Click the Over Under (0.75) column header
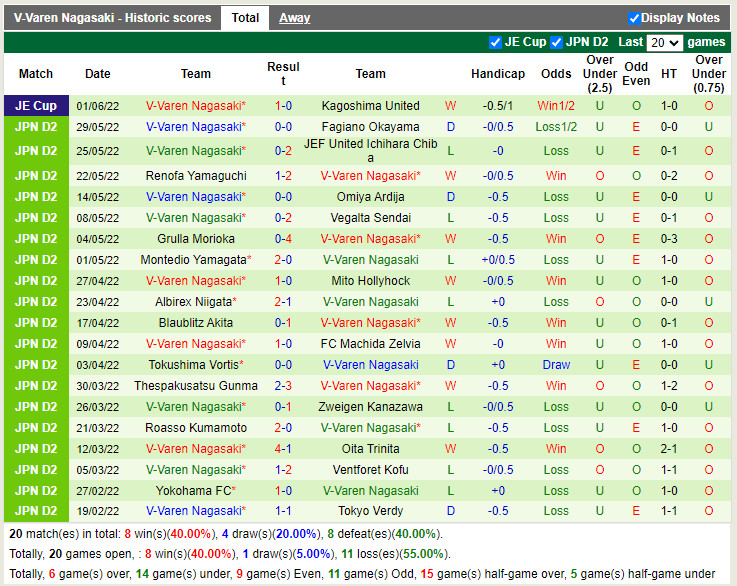Viewport: 737px width, 586px height. pyautogui.click(x=709, y=74)
